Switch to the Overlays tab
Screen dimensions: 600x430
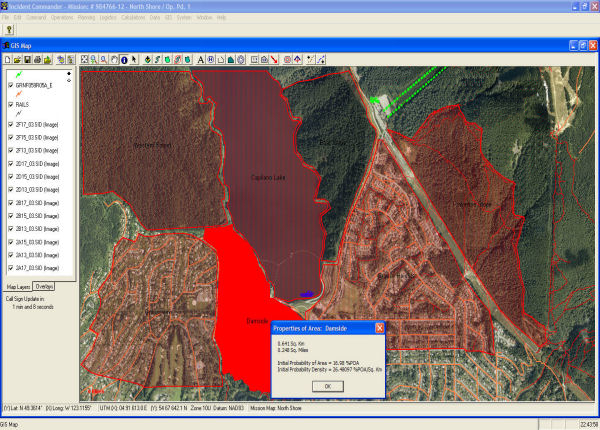point(44,287)
